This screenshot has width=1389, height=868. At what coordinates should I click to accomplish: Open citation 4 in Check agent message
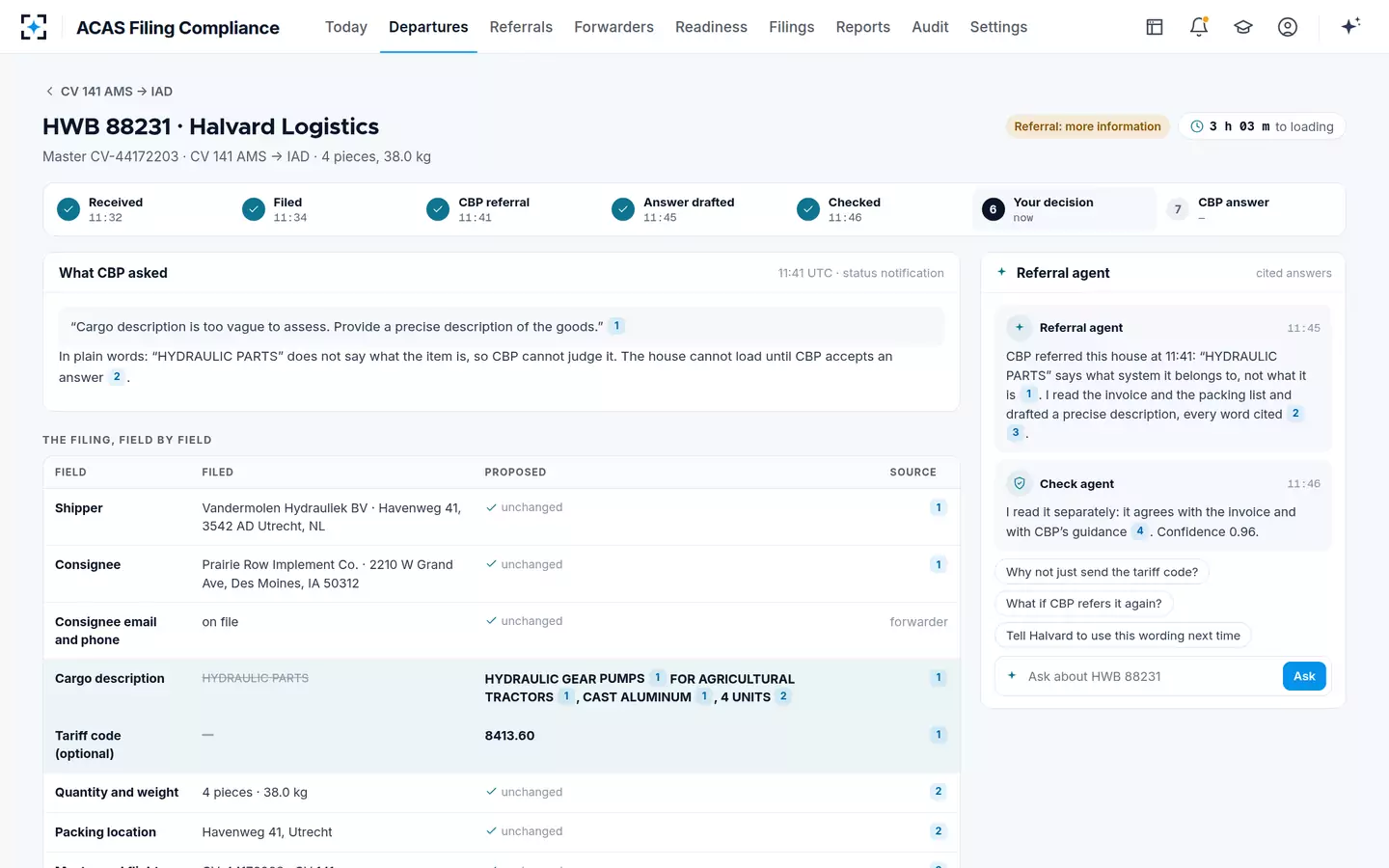pyautogui.click(x=1139, y=531)
